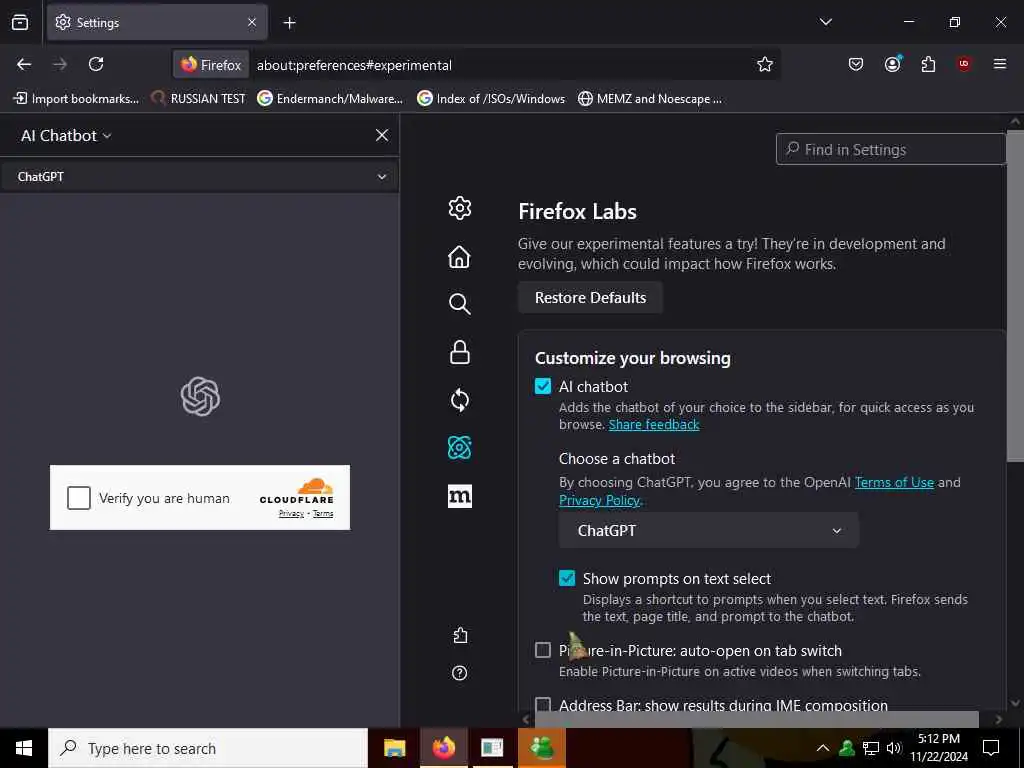This screenshot has height=768, width=1024.
Task: Open the RUSSIAN TEST bookmark
Action: tap(199, 99)
